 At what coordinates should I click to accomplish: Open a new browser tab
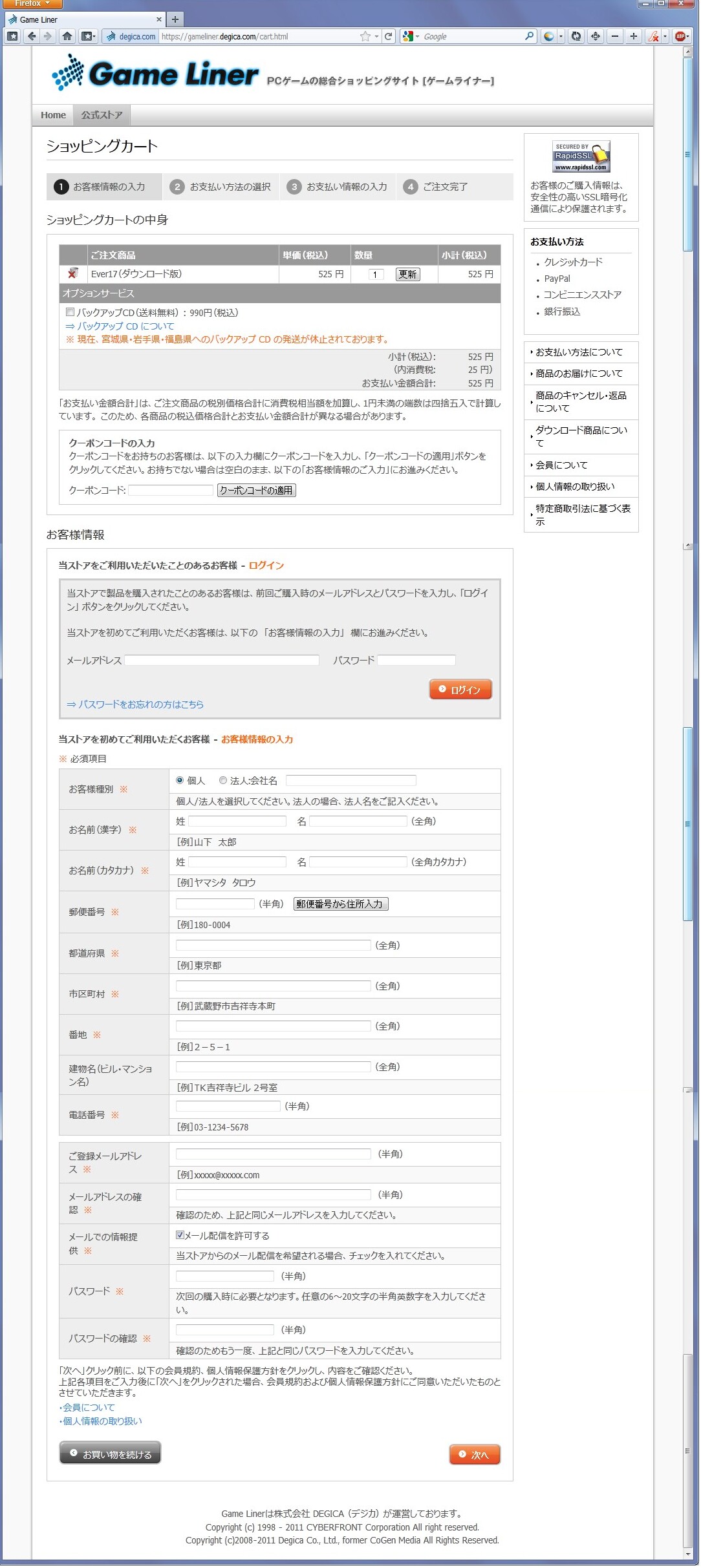pos(175,19)
